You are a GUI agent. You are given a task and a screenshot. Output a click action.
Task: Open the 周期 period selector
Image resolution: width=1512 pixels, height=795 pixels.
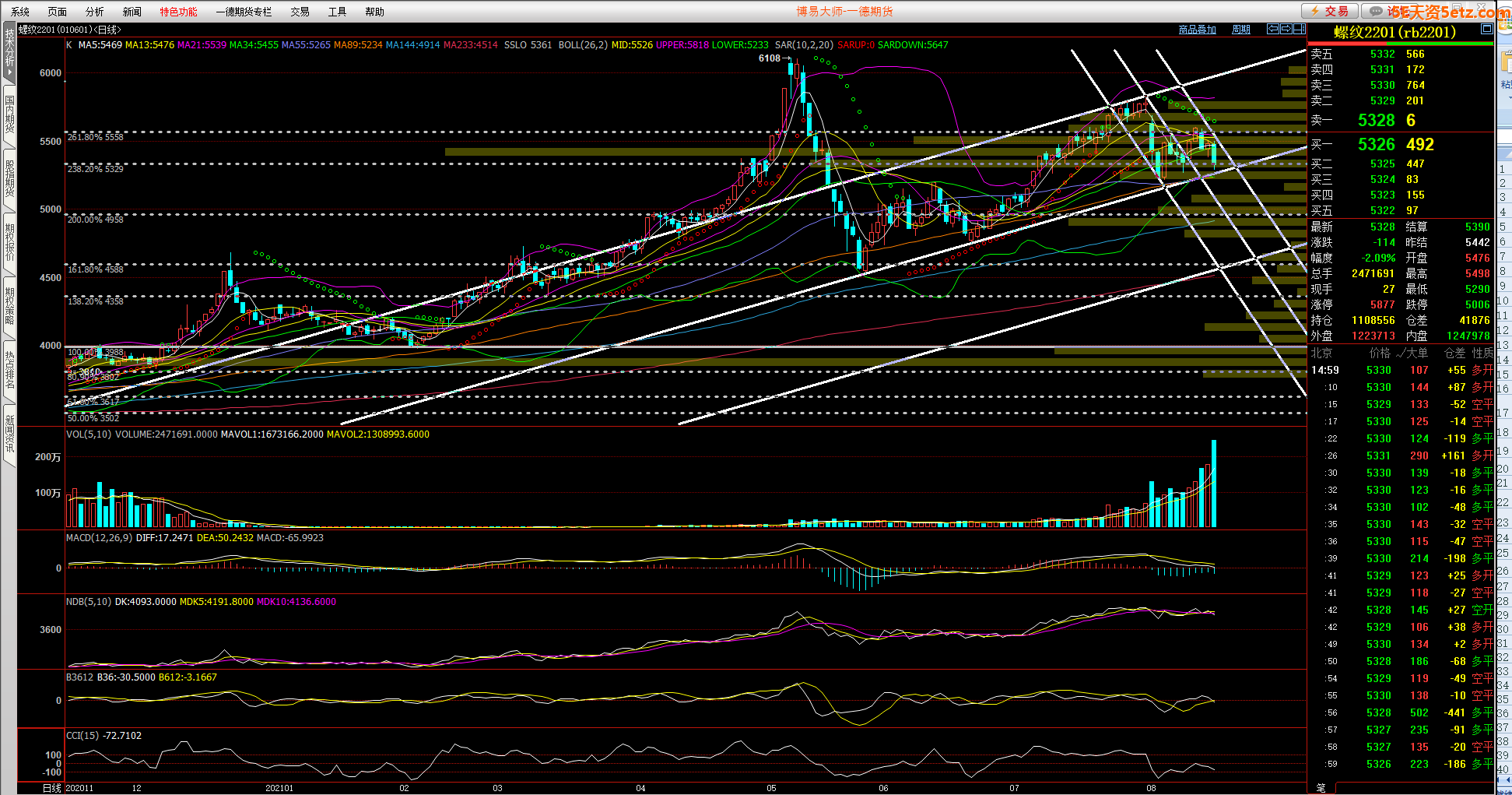pos(1241,30)
